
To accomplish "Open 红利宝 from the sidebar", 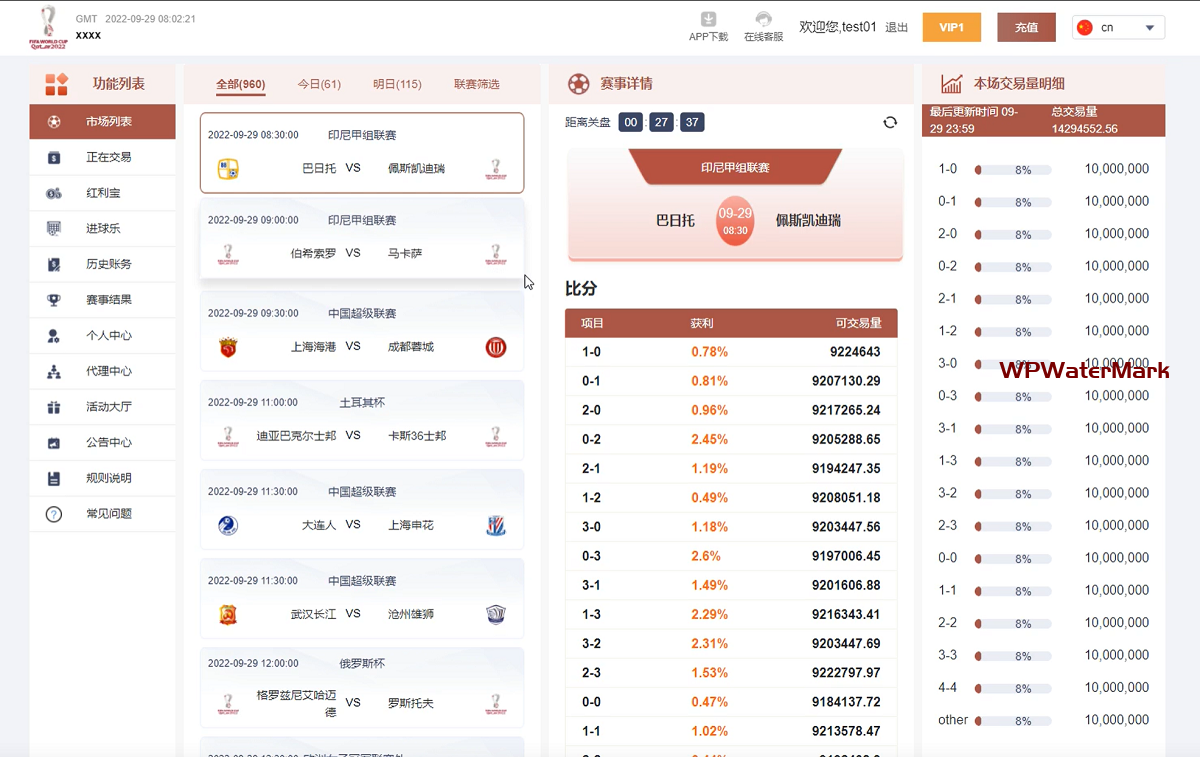I will coord(103,193).
